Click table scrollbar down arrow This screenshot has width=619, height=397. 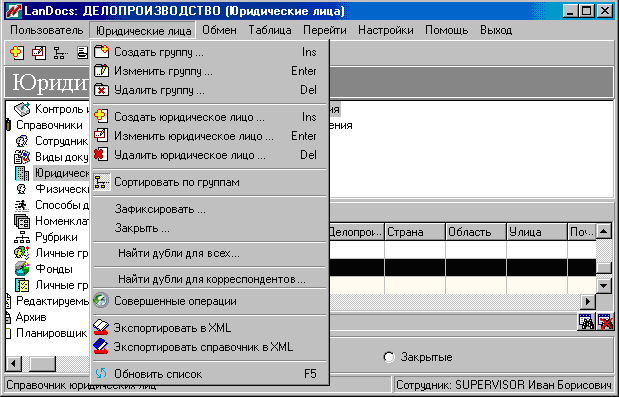604,285
